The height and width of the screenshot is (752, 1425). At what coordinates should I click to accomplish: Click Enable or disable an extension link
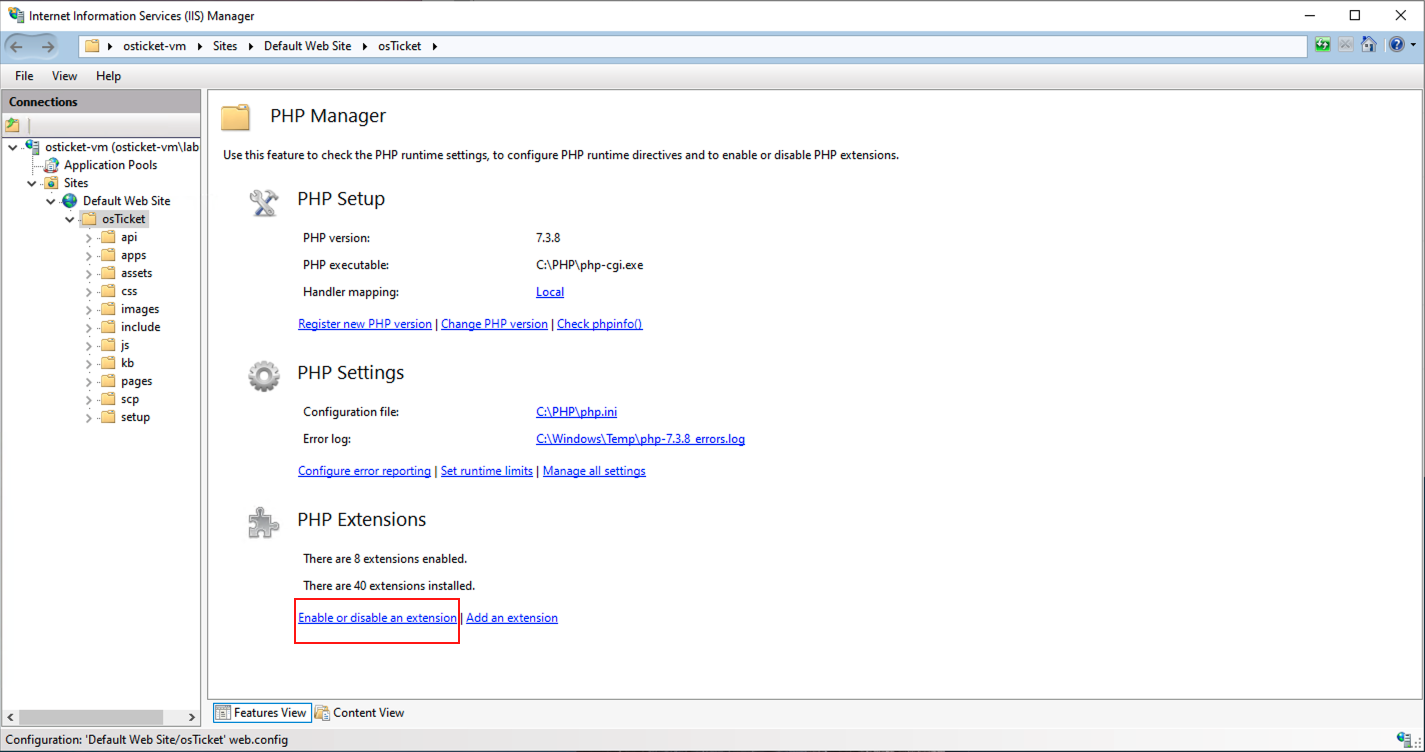point(377,618)
